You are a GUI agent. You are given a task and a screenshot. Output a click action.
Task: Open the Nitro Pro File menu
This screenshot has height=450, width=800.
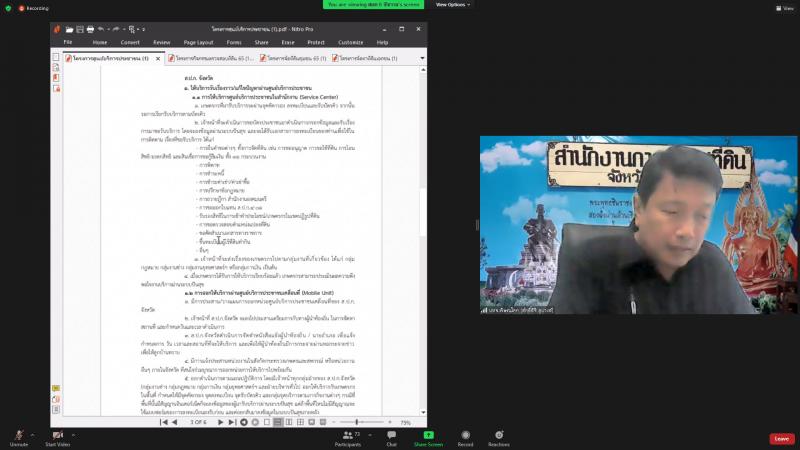68,42
